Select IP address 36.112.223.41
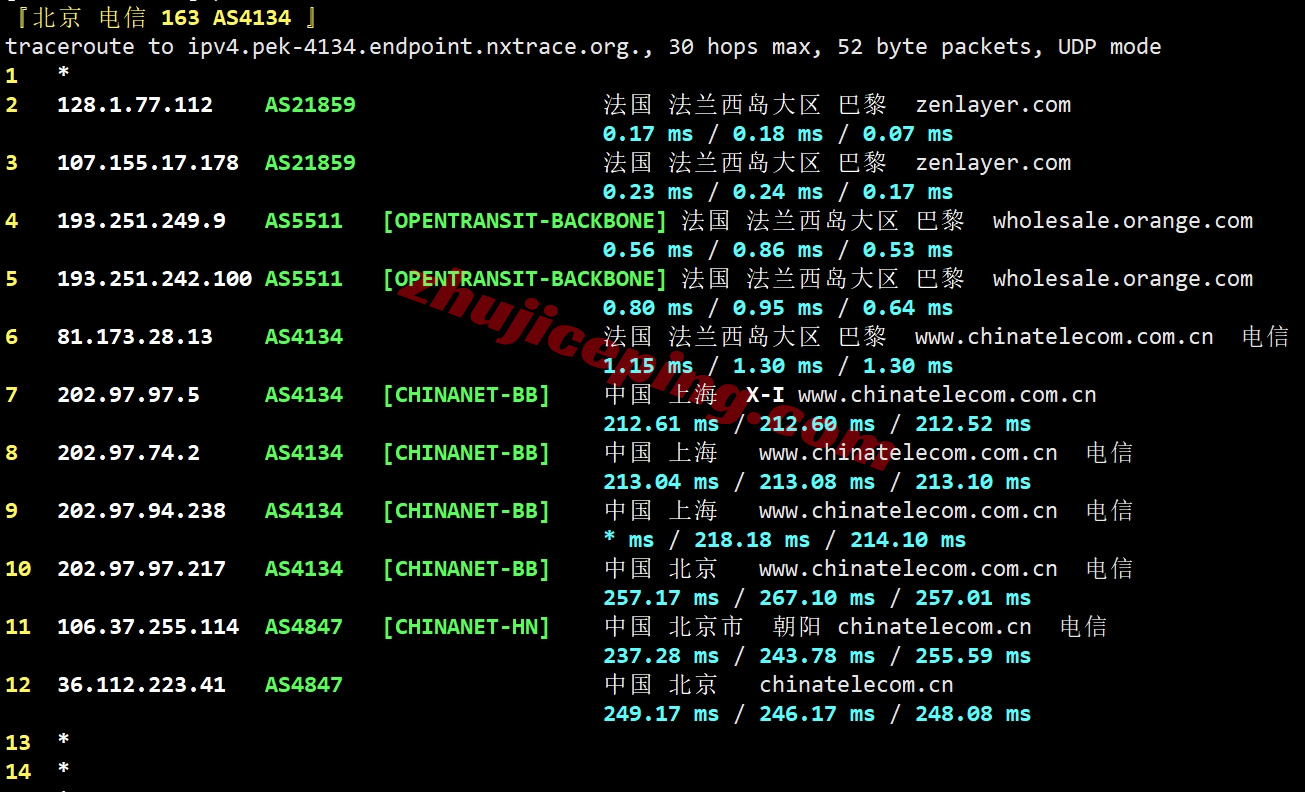This screenshot has width=1305, height=792. (141, 685)
